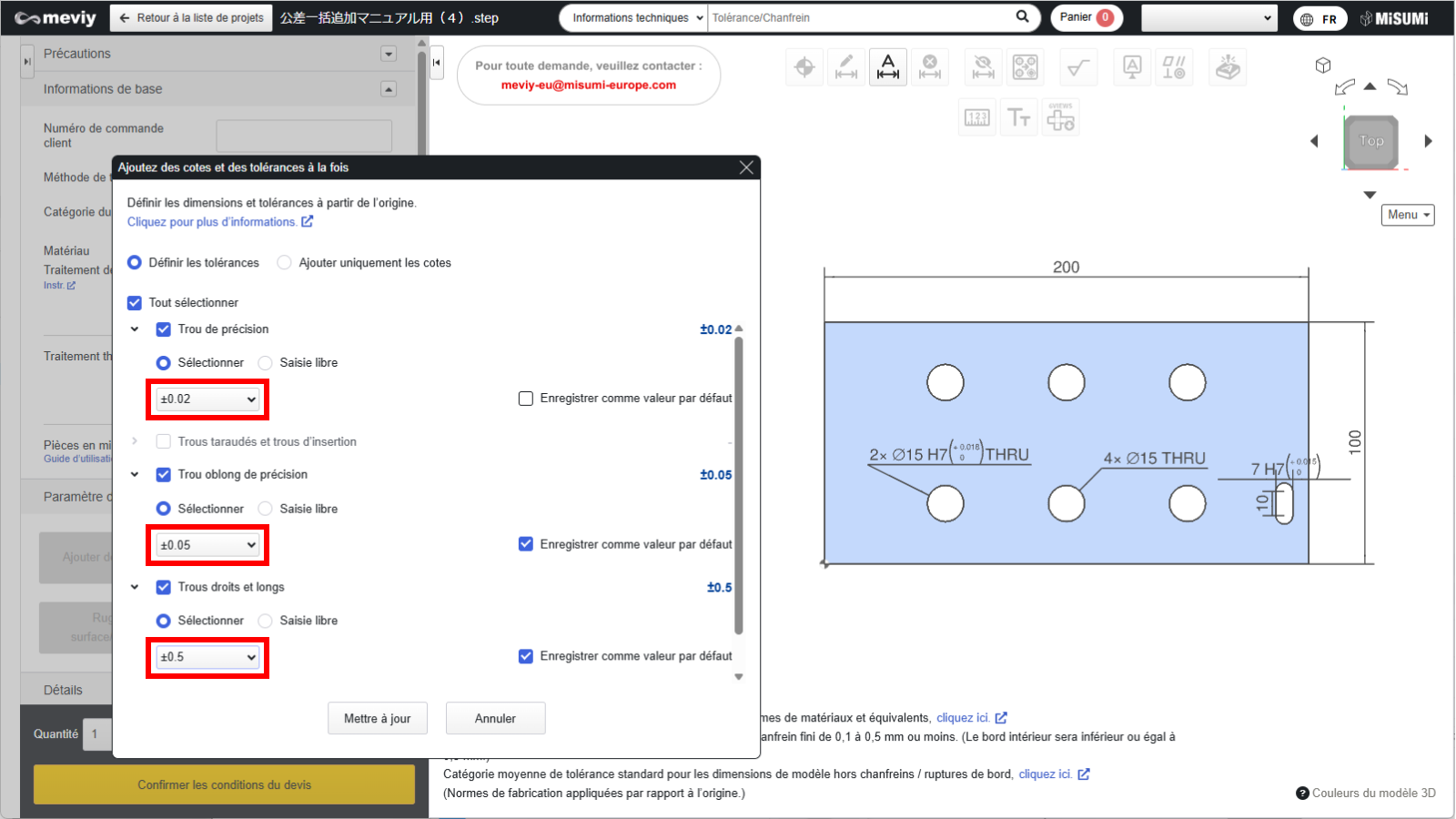Click the geometric tolerance tool icon
The image size is (1456, 819).
coord(1174,67)
